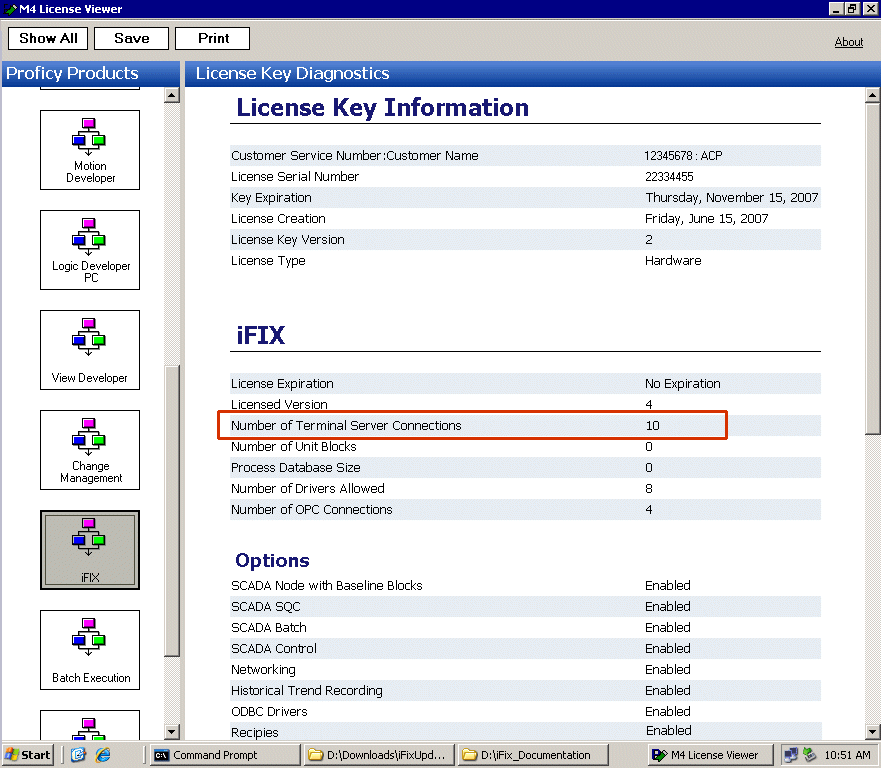Click the No Expiration value
The height and width of the screenshot is (768, 881).
click(683, 384)
